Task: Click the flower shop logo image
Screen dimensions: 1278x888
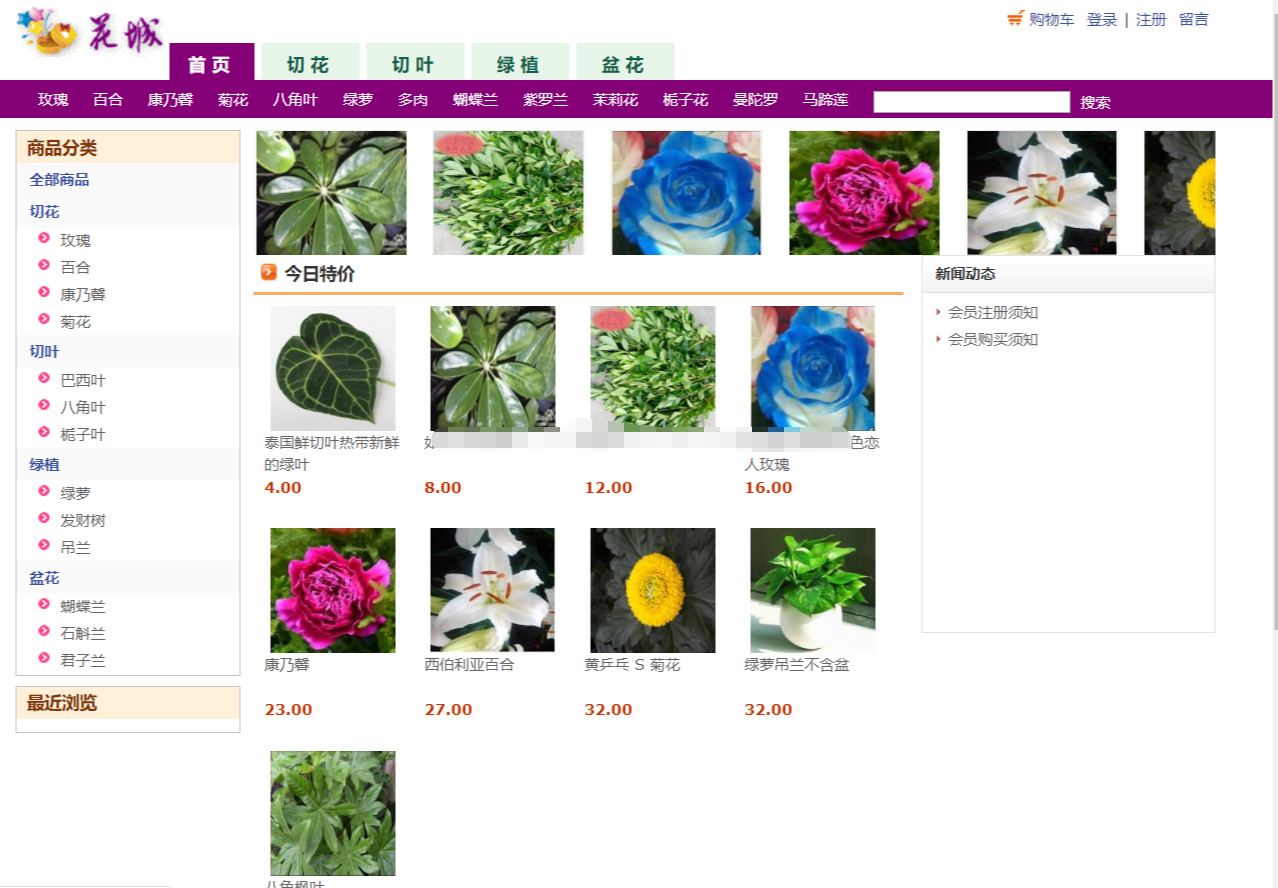Action: 91,32
